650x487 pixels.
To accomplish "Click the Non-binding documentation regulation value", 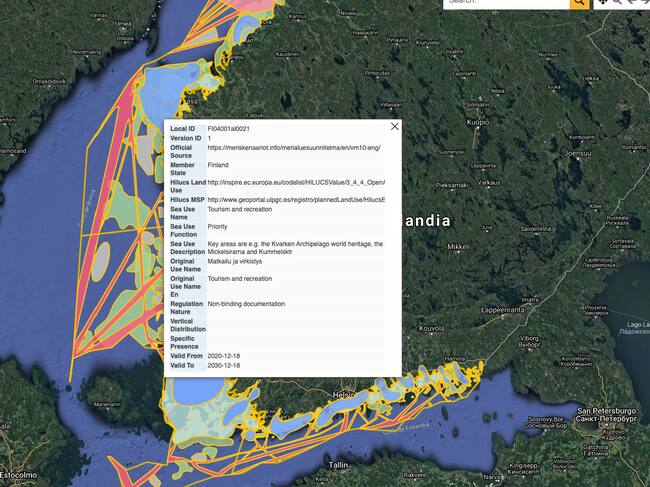I will click(x=245, y=303).
